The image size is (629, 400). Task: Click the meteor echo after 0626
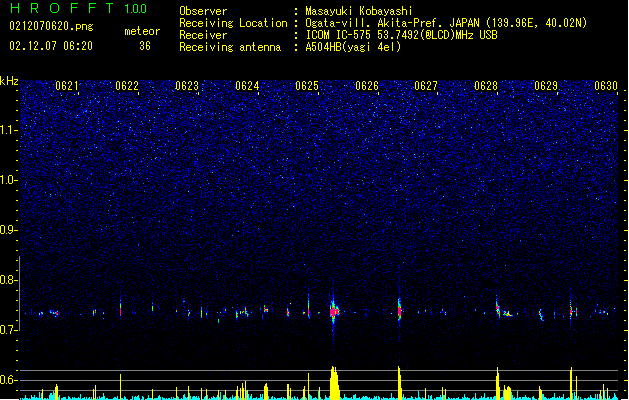(x=399, y=310)
